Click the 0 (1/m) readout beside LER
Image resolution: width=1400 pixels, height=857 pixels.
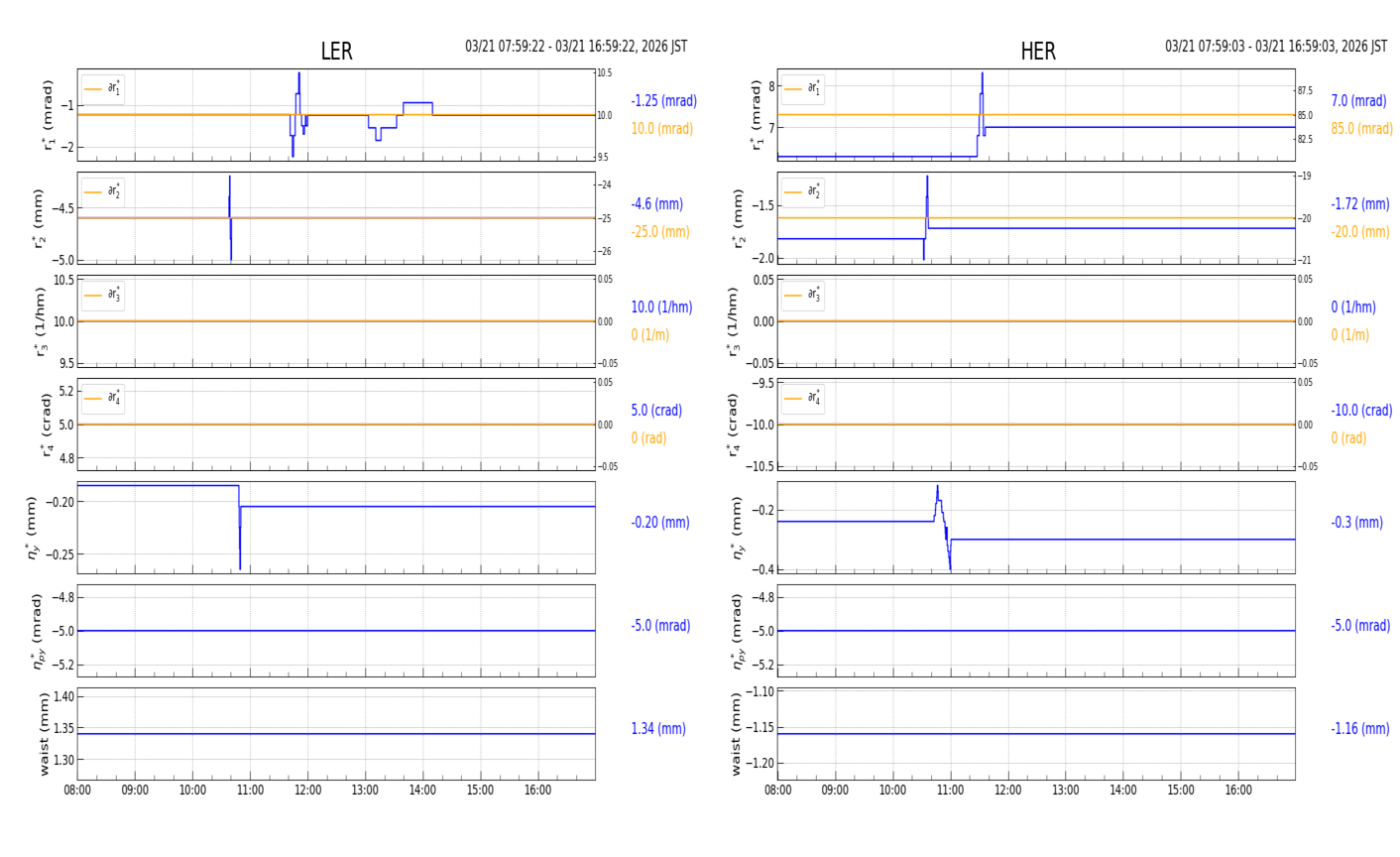point(649,335)
